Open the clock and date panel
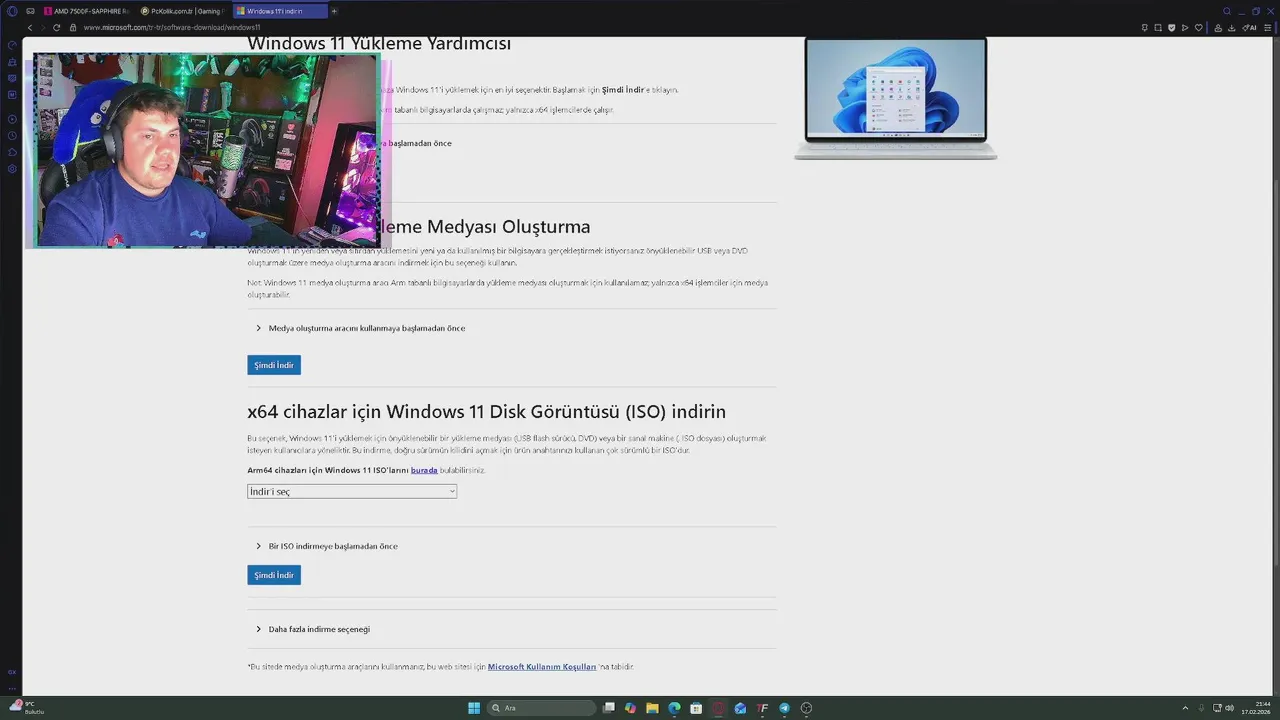Image resolution: width=1280 pixels, height=720 pixels. point(1256,708)
